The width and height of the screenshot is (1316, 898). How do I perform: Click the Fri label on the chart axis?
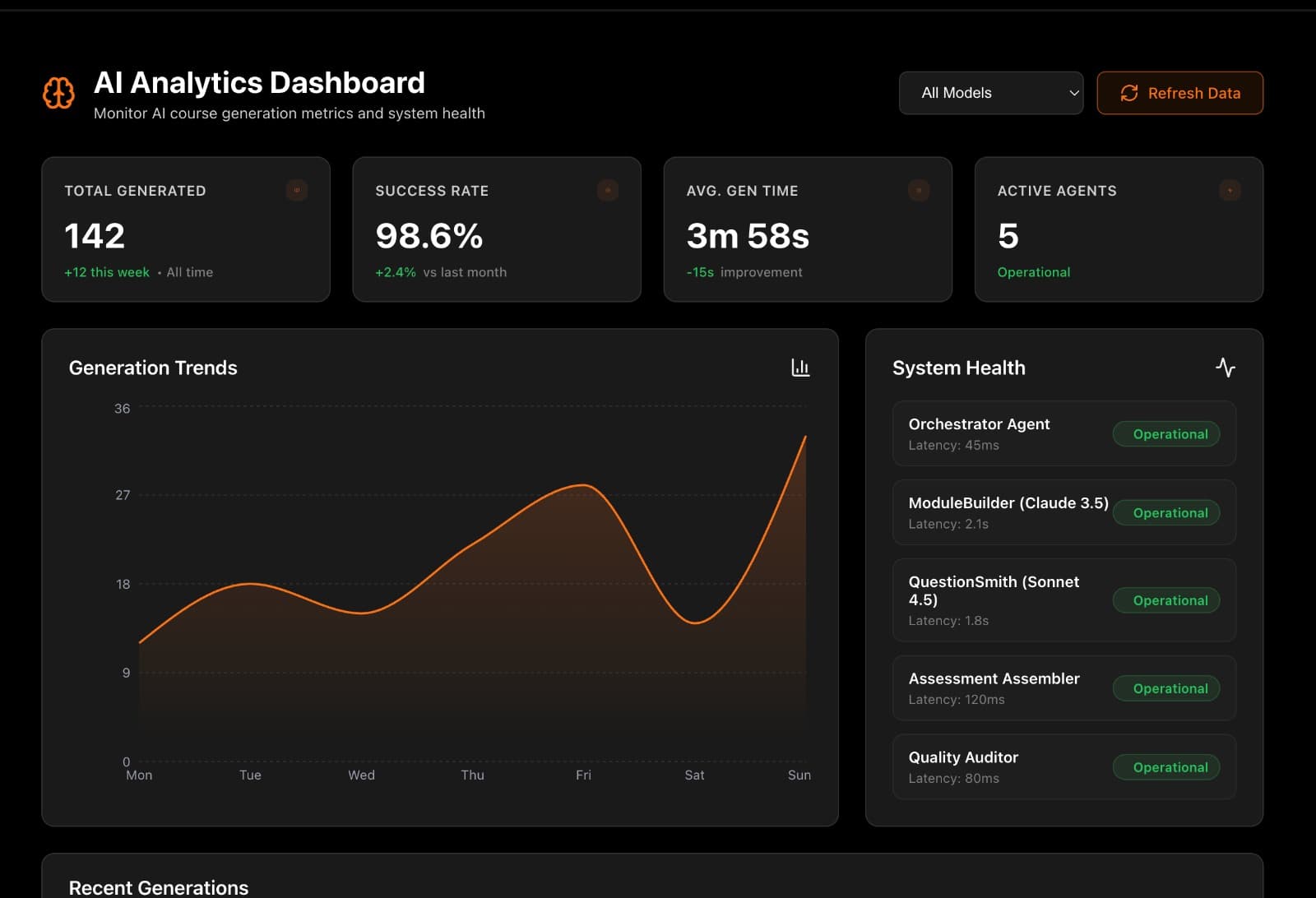583,775
